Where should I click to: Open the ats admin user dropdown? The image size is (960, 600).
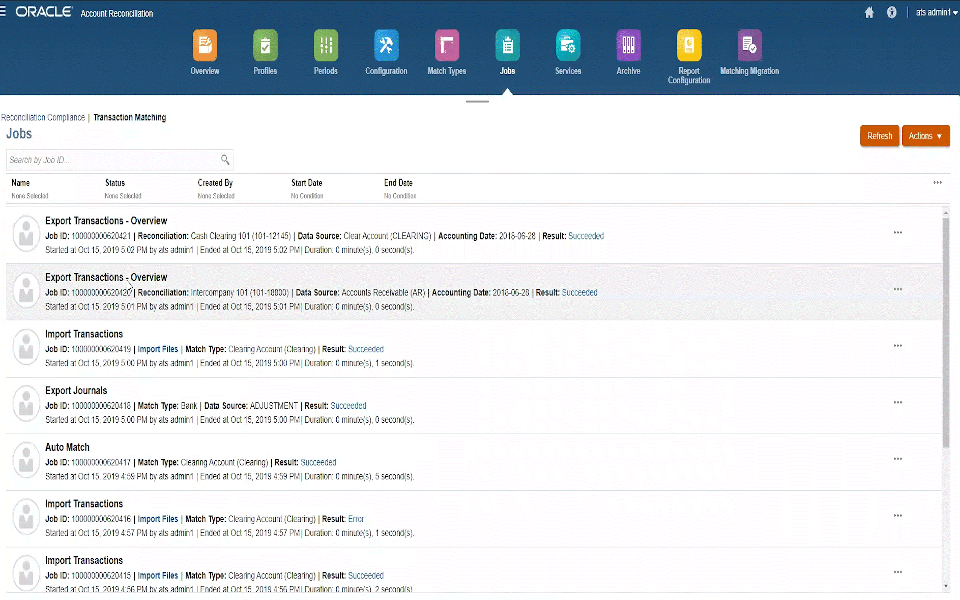click(930, 13)
